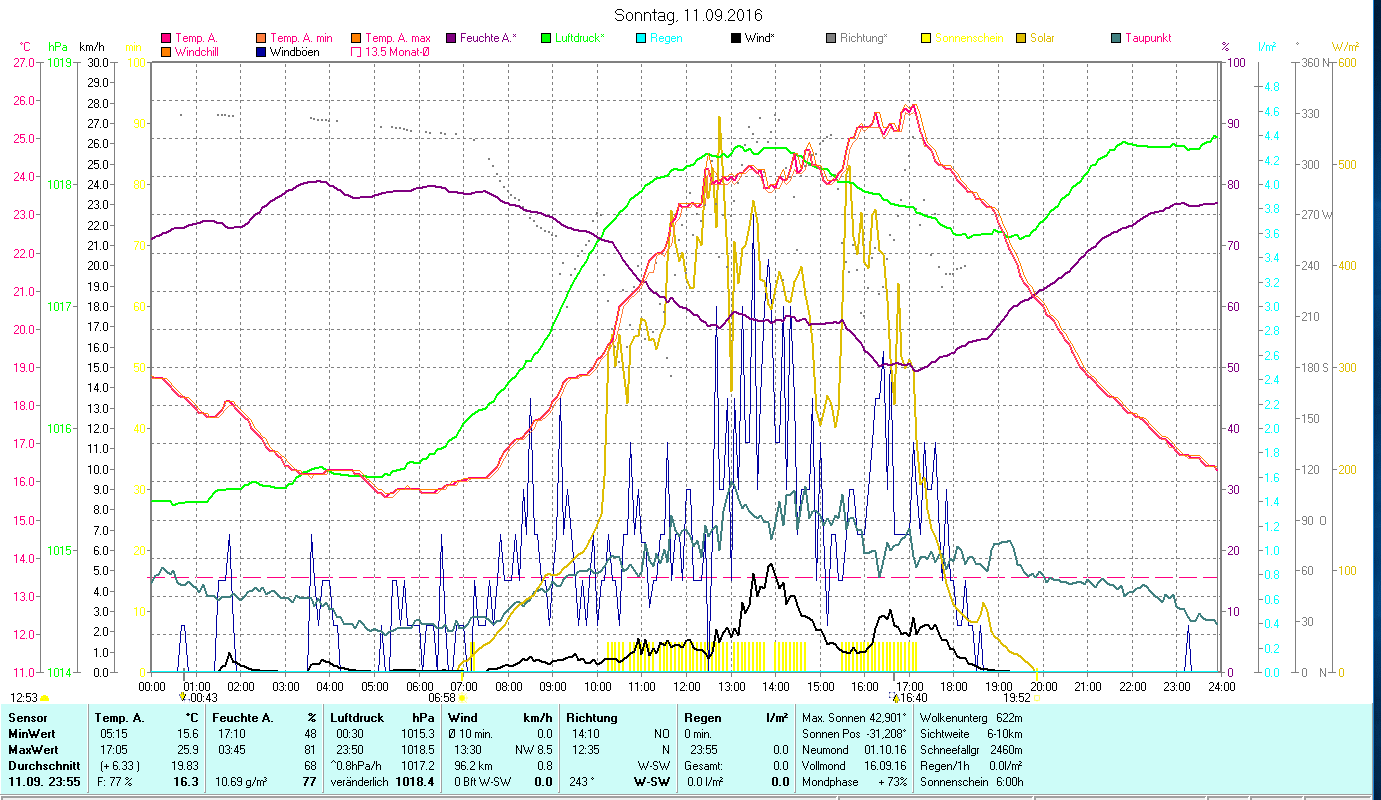This screenshot has width=1381, height=800.
Task: Click the 13.5 Monat-Ø legend swatch
Action: (x=355, y=52)
